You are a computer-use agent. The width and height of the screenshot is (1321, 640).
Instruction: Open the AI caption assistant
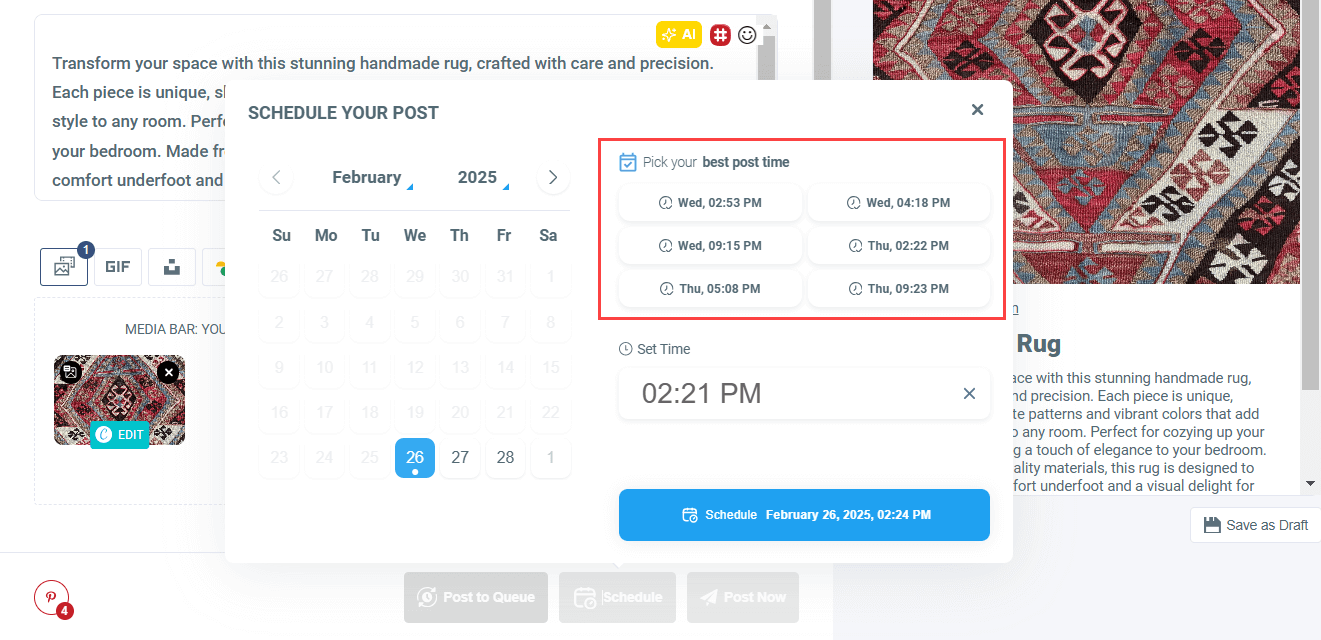[679, 34]
